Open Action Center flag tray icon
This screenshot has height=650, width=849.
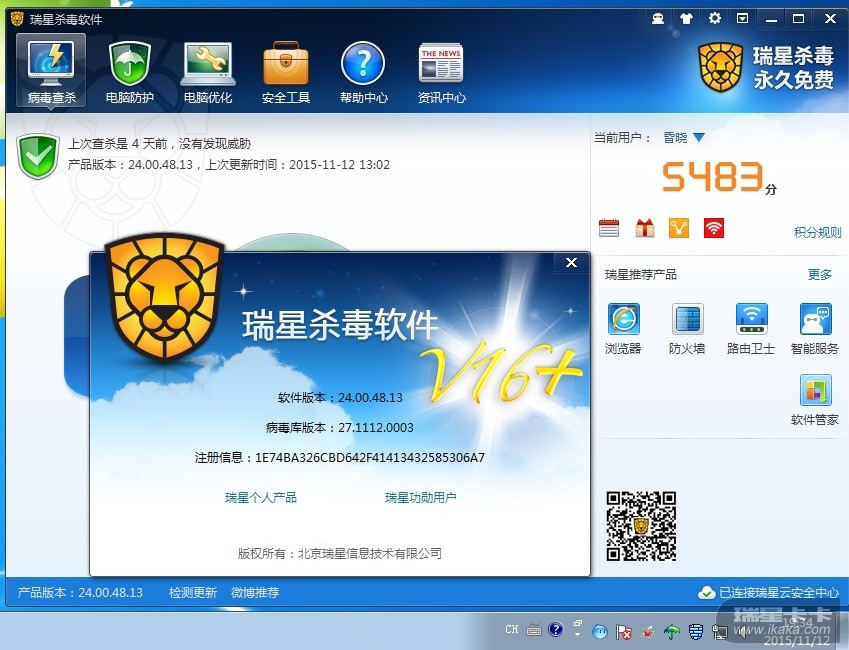(x=624, y=632)
